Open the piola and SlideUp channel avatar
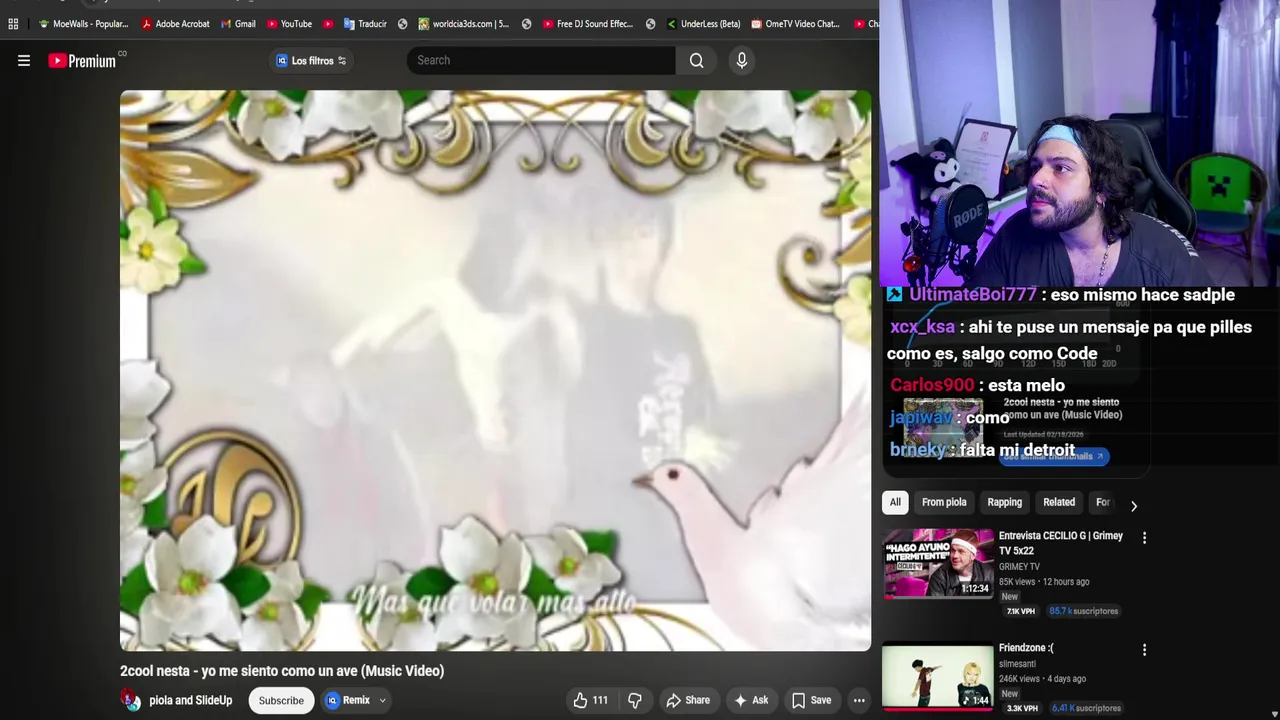1280x720 pixels. 131,700
